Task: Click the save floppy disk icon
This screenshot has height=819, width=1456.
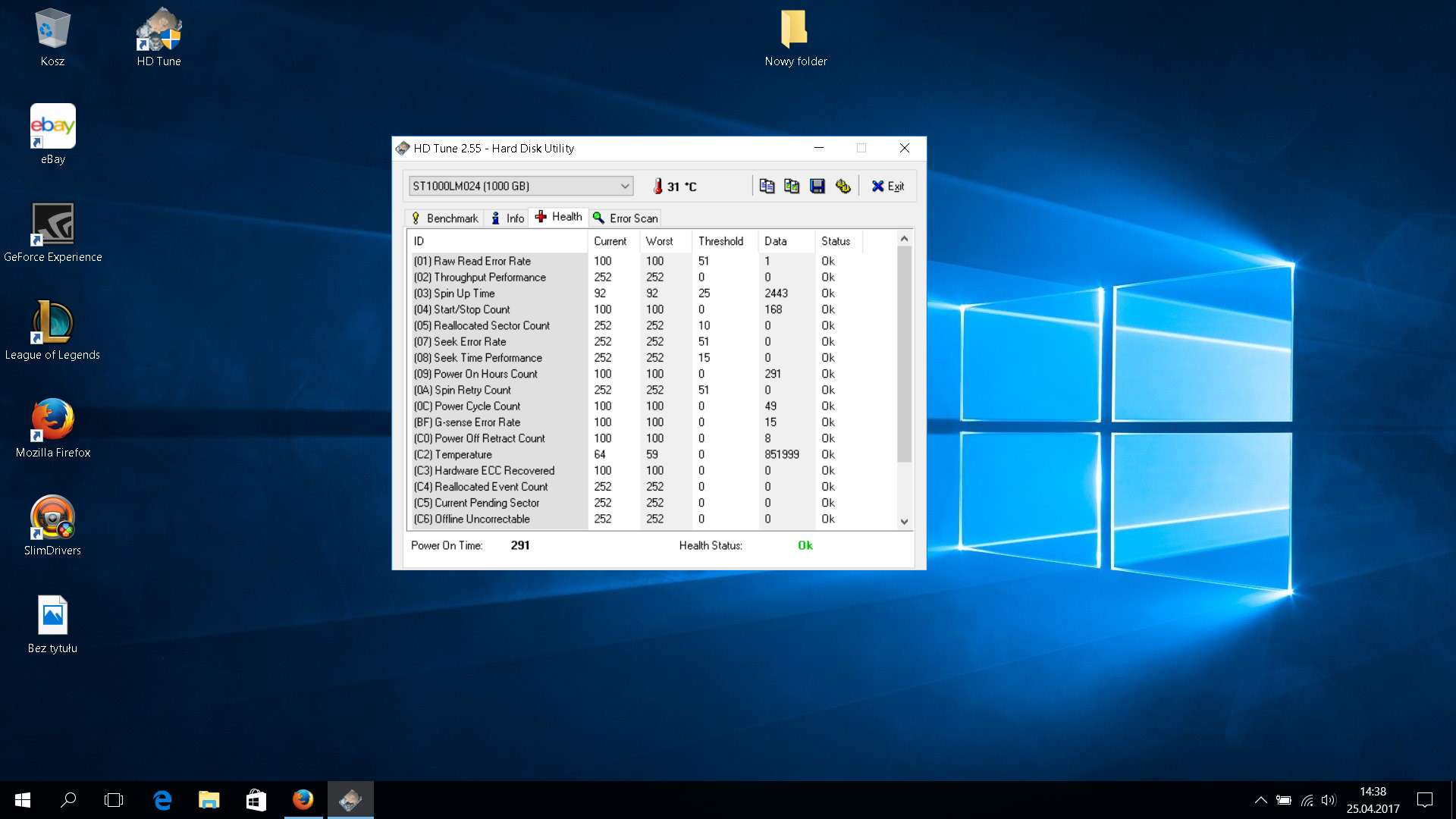Action: click(817, 186)
